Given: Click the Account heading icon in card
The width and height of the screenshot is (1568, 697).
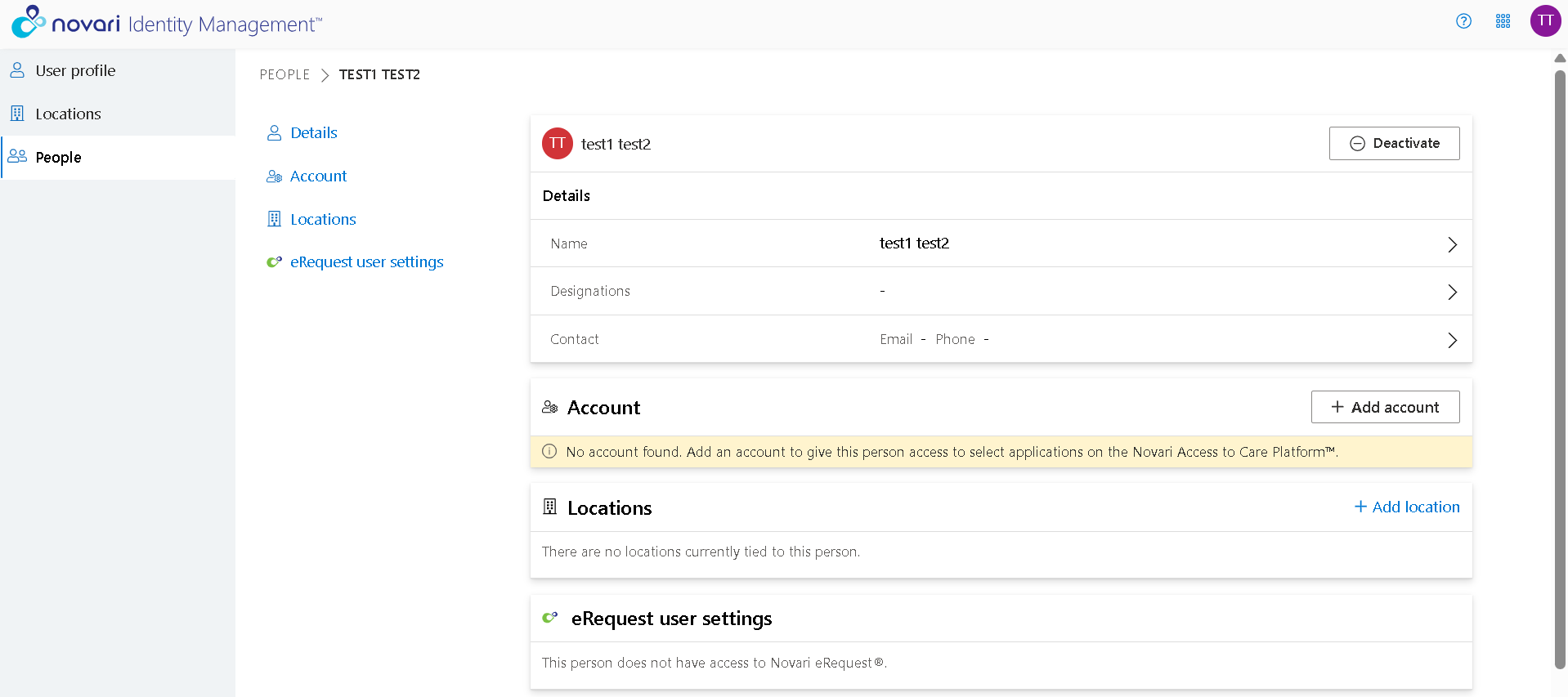Looking at the screenshot, I should click(550, 407).
